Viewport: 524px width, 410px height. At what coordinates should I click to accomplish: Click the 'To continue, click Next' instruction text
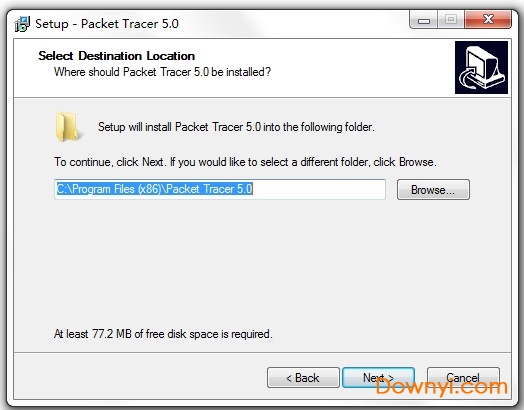coord(245,162)
